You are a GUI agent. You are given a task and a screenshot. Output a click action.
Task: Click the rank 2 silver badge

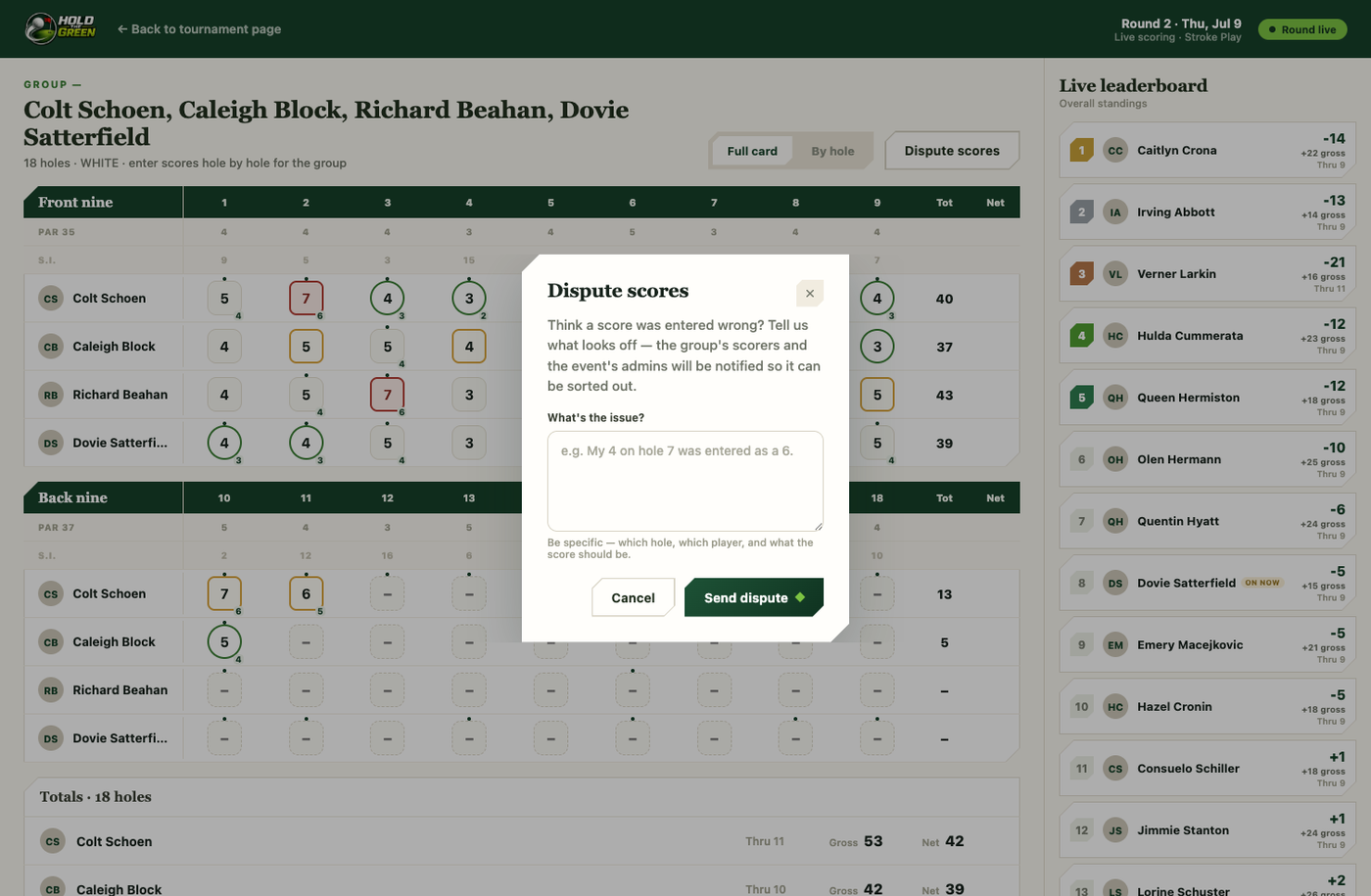click(1082, 212)
